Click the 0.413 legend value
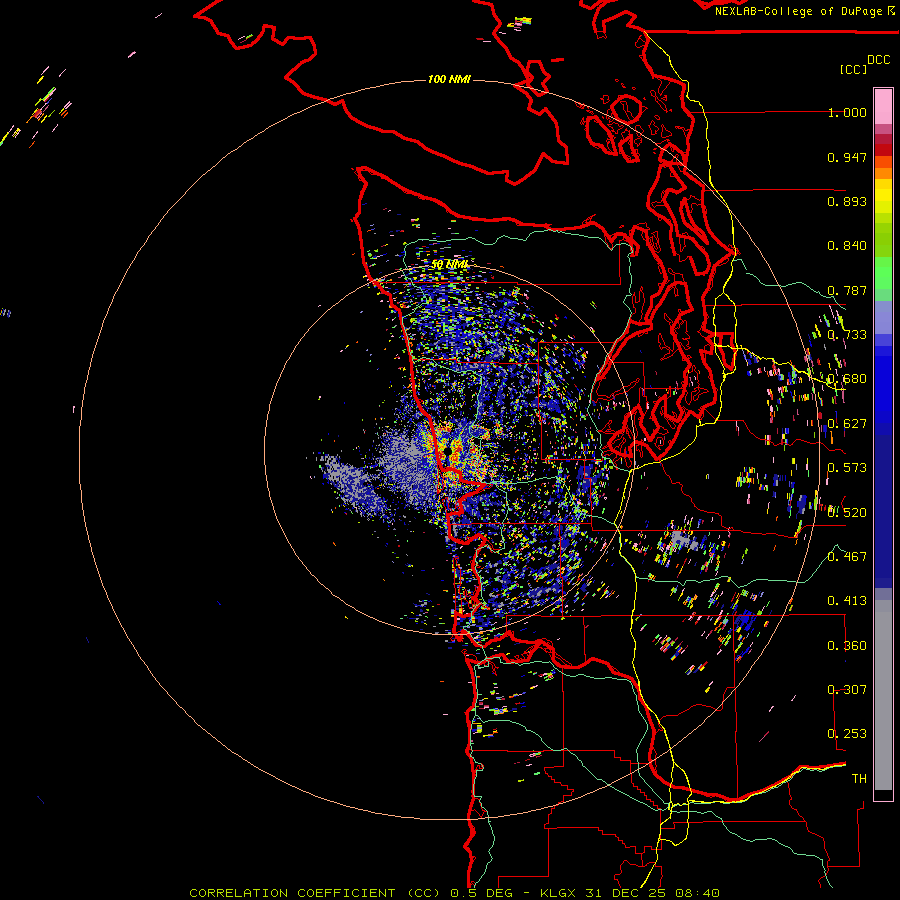 coord(847,601)
